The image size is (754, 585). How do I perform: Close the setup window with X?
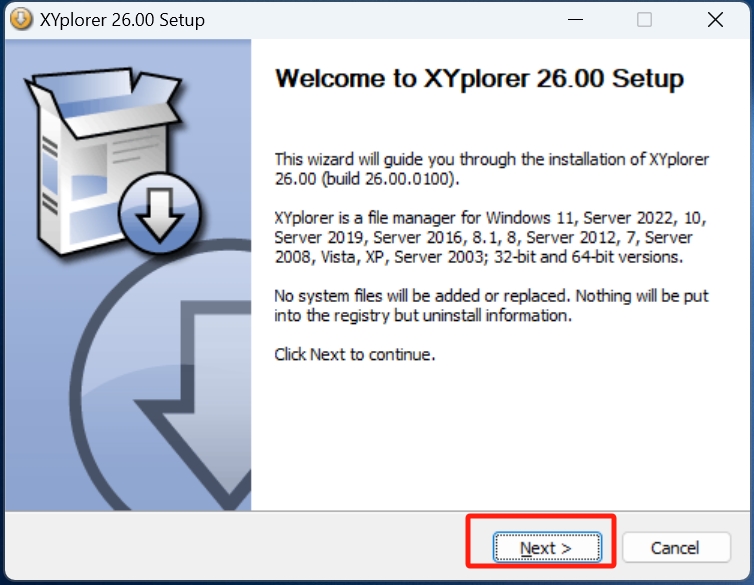point(715,19)
